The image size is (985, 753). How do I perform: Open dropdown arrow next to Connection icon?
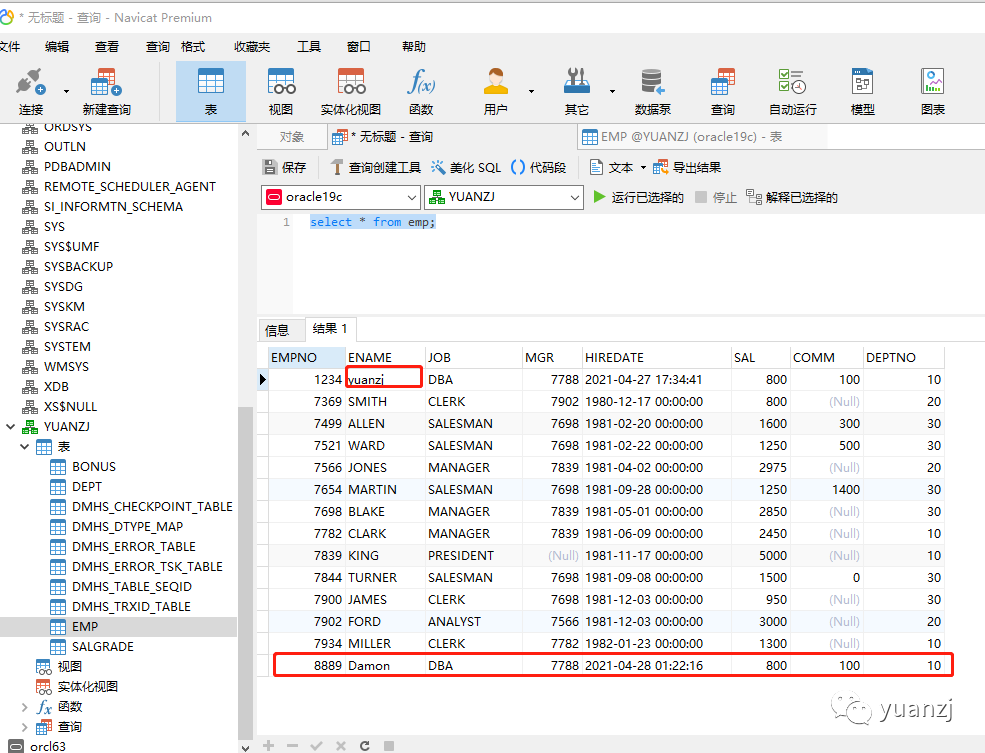pyautogui.click(x=66, y=92)
